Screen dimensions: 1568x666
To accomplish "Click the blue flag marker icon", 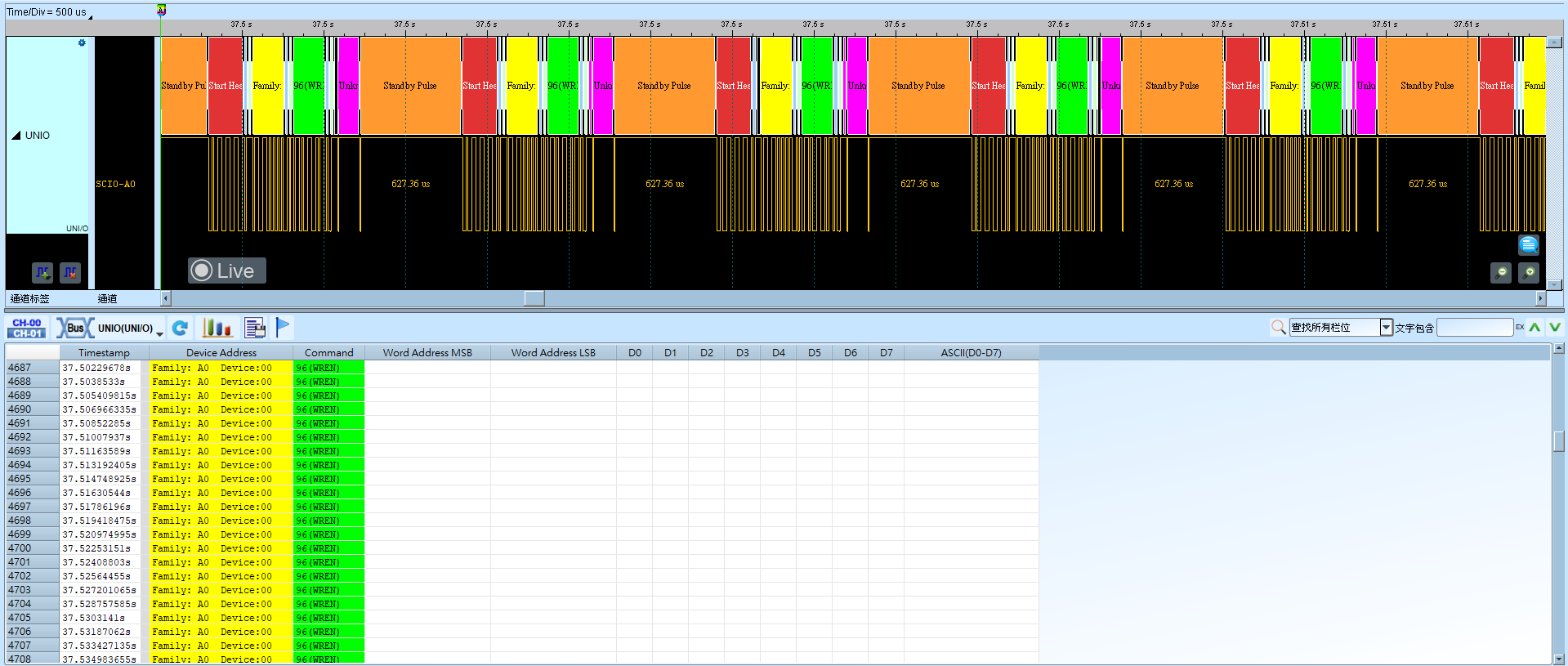I will (x=282, y=327).
